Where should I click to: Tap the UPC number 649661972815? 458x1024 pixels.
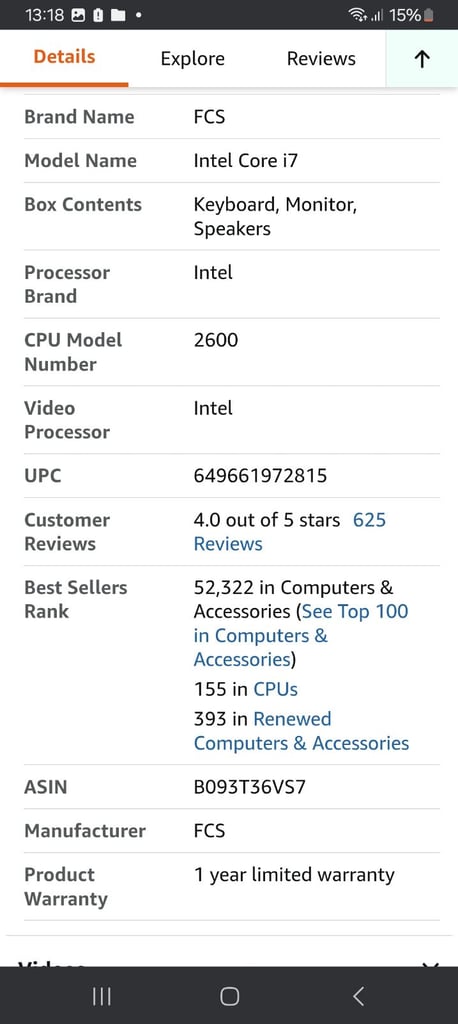click(x=260, y=475)
